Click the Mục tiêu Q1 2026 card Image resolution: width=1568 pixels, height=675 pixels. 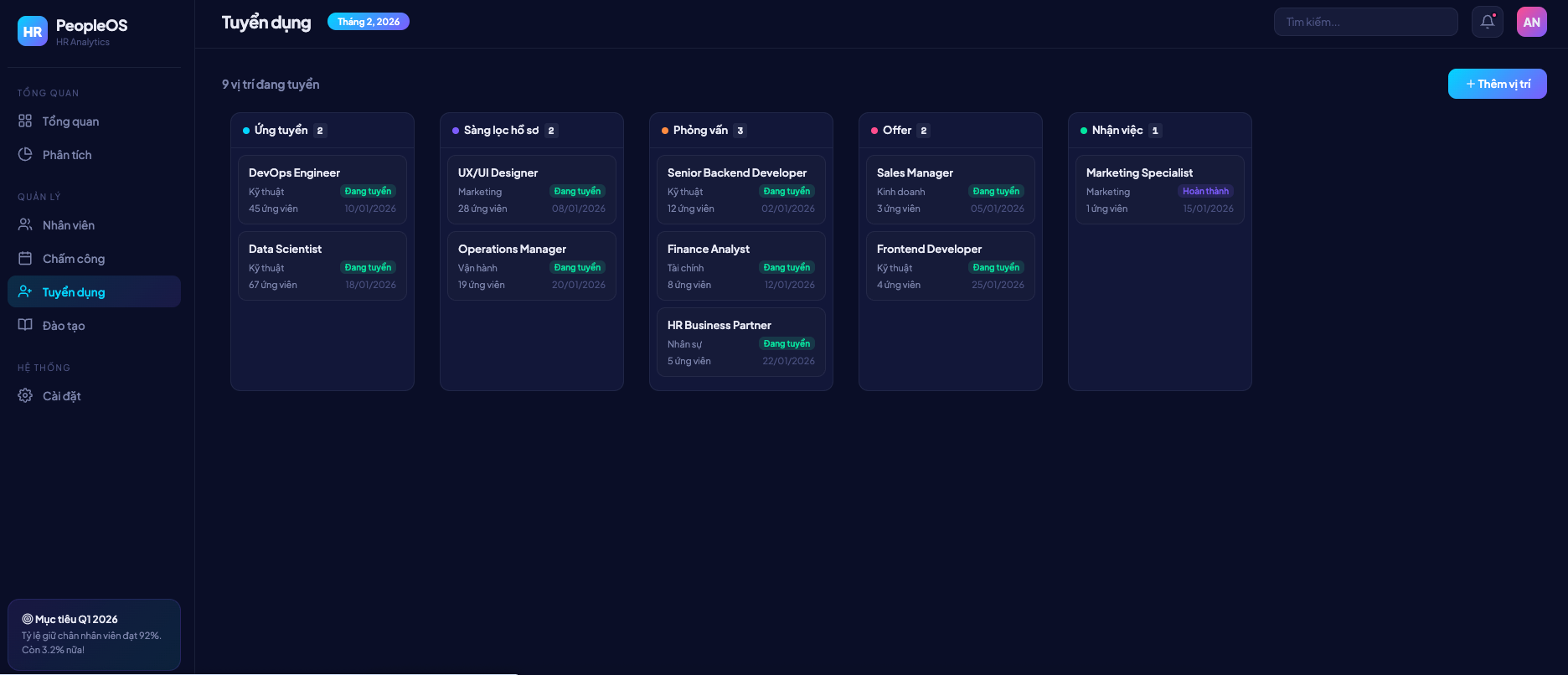pos(94,634)
